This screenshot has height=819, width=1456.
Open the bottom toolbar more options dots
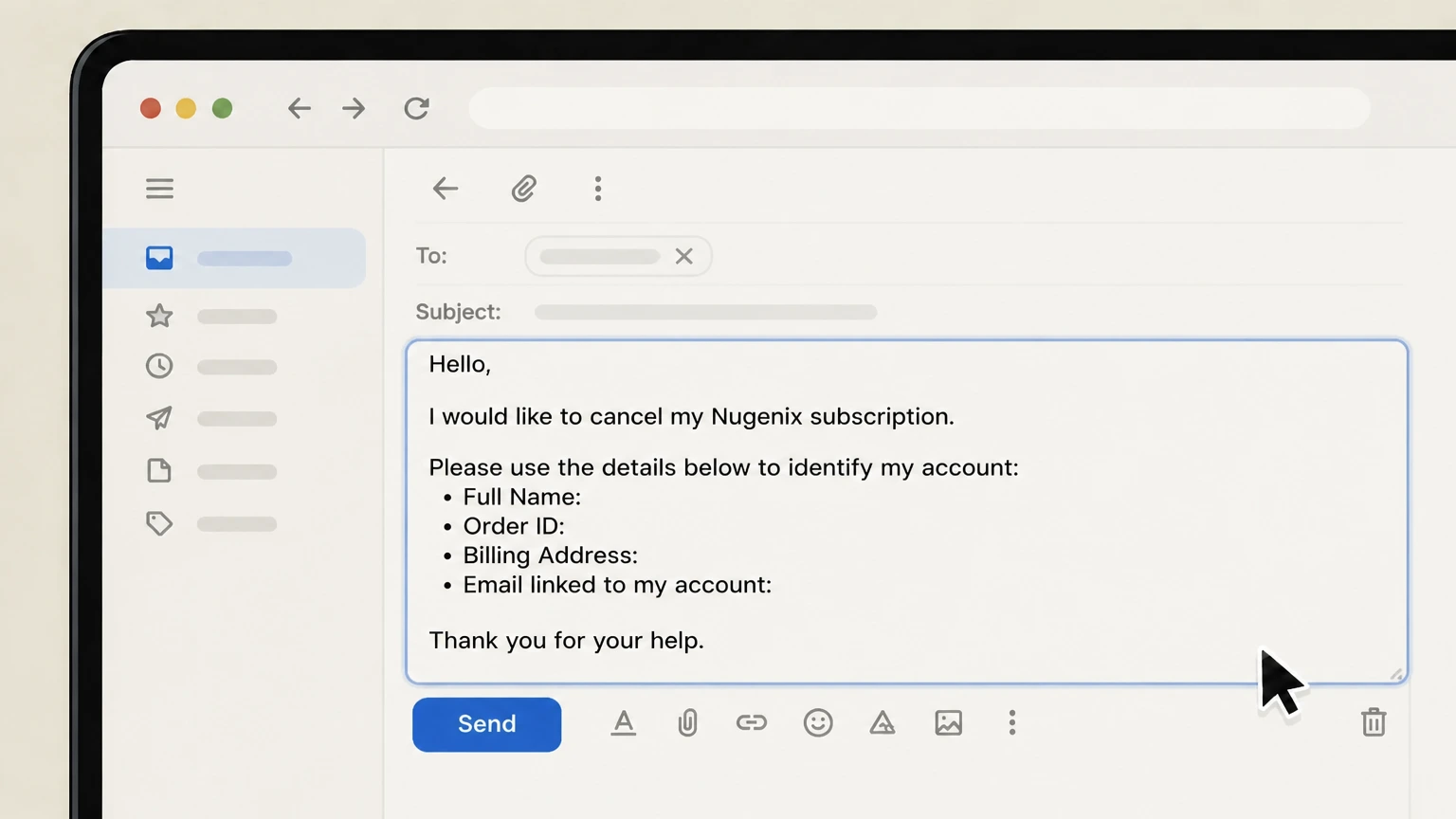1012,723
